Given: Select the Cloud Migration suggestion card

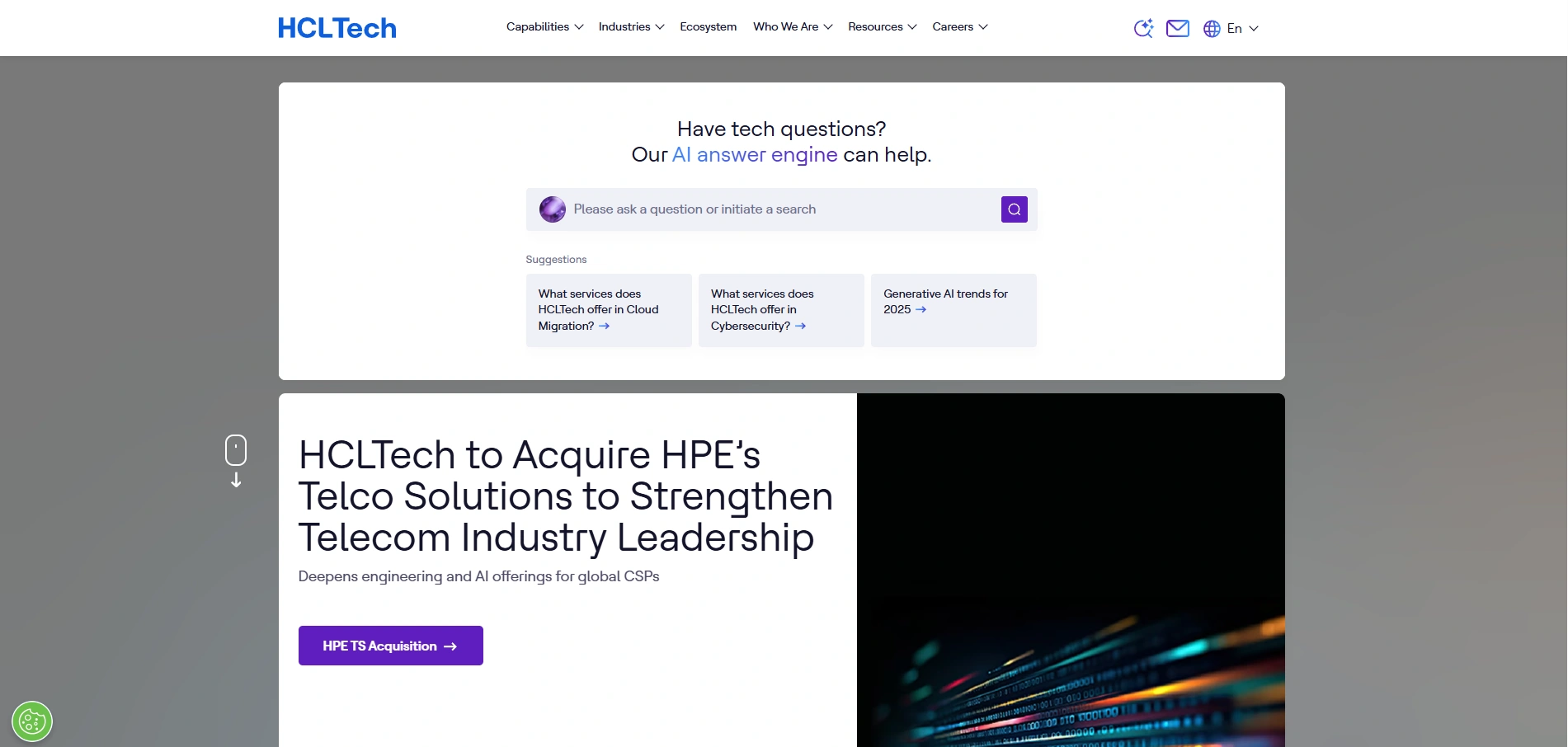Looking at the screenshot, I should coord(609,310).
